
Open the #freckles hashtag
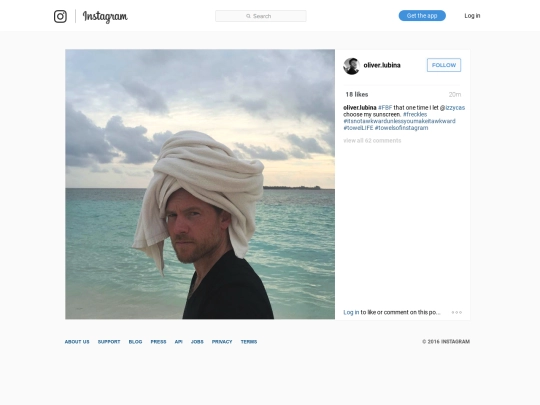click(x=415, y=114)
